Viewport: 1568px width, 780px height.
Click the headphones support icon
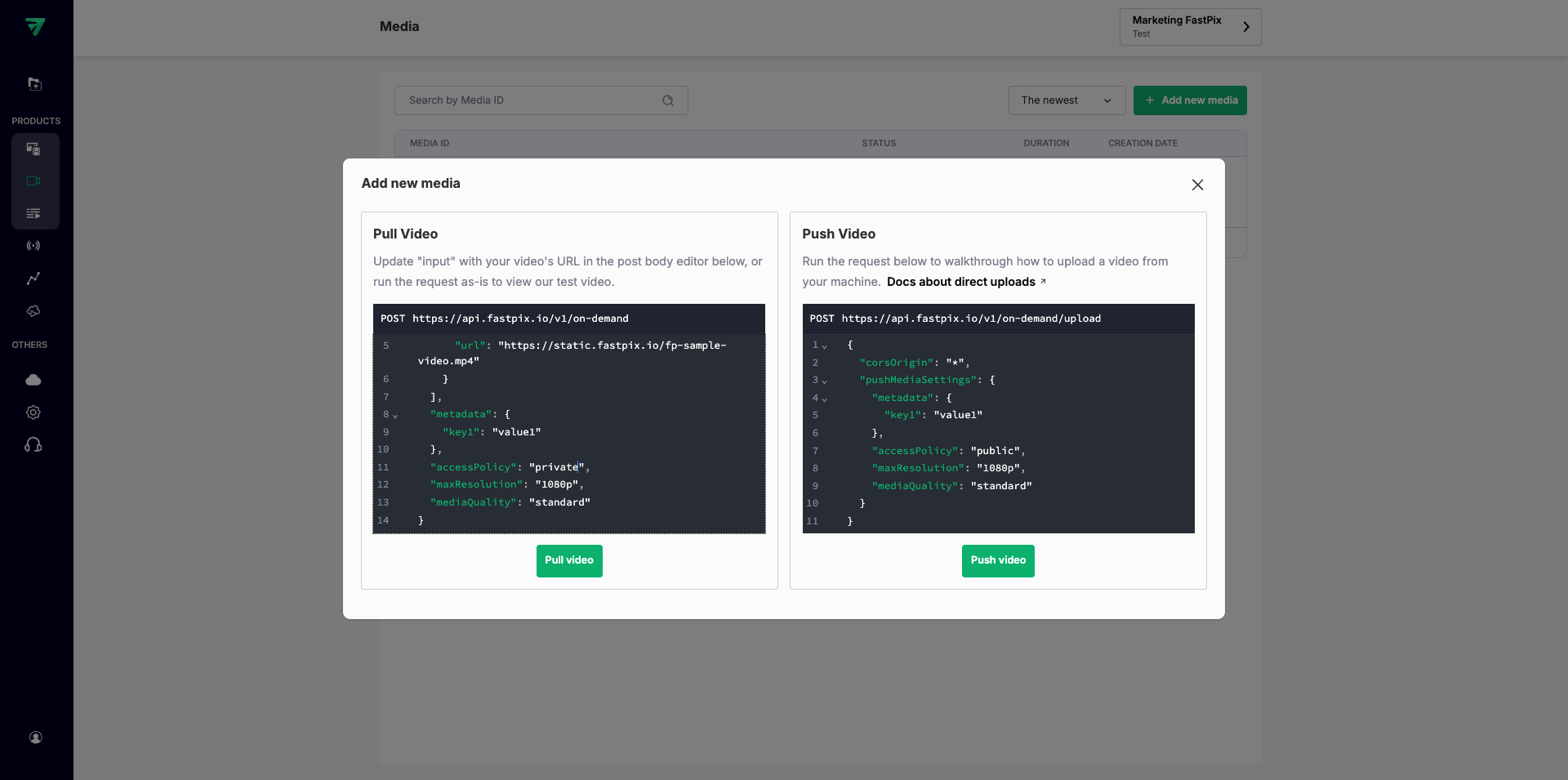[33, 444]
